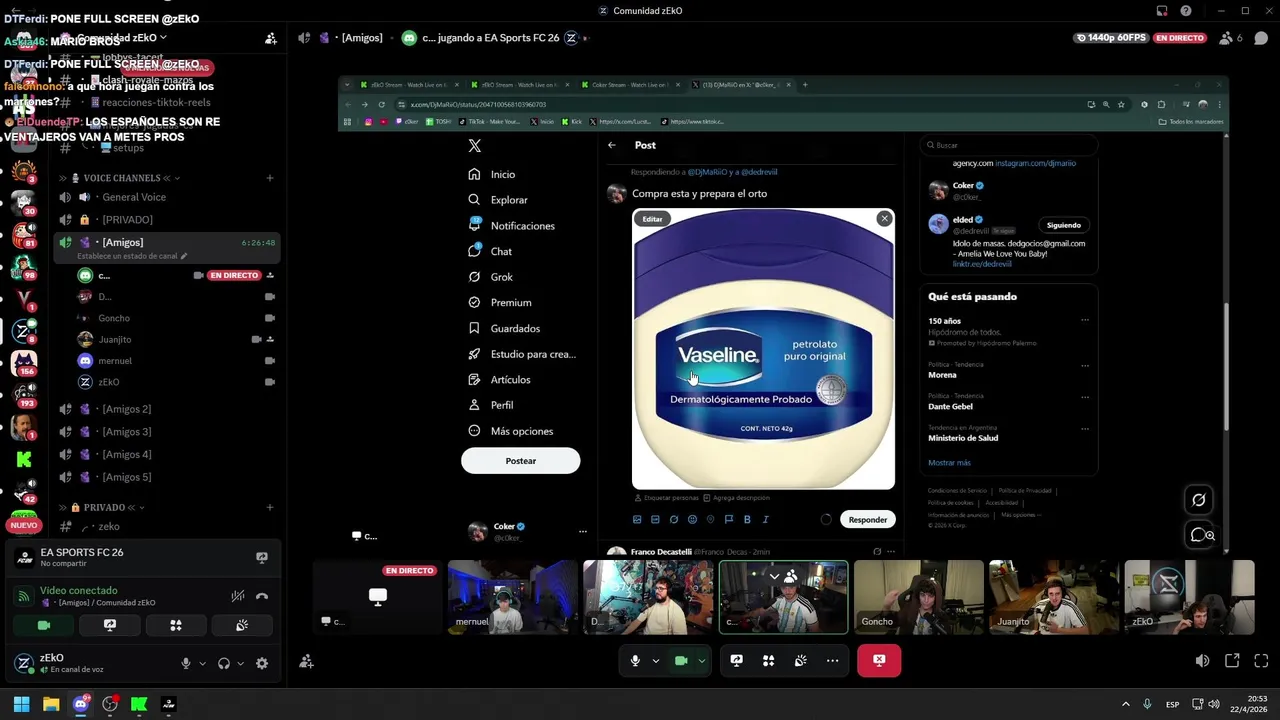Open the mernuel video tile
This screenshot has height=720, width=1280.
pos(513,597)
